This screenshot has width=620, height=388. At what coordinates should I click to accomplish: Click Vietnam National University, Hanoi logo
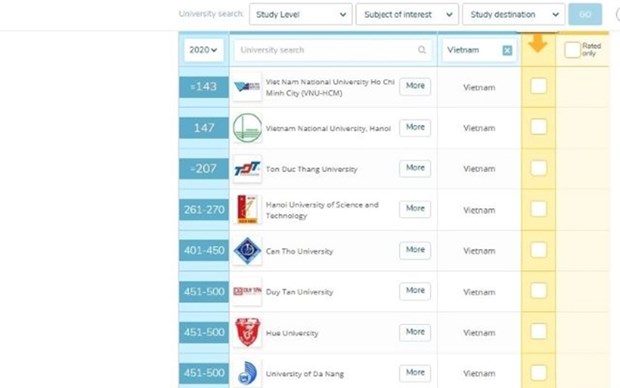tap(247, 128)
